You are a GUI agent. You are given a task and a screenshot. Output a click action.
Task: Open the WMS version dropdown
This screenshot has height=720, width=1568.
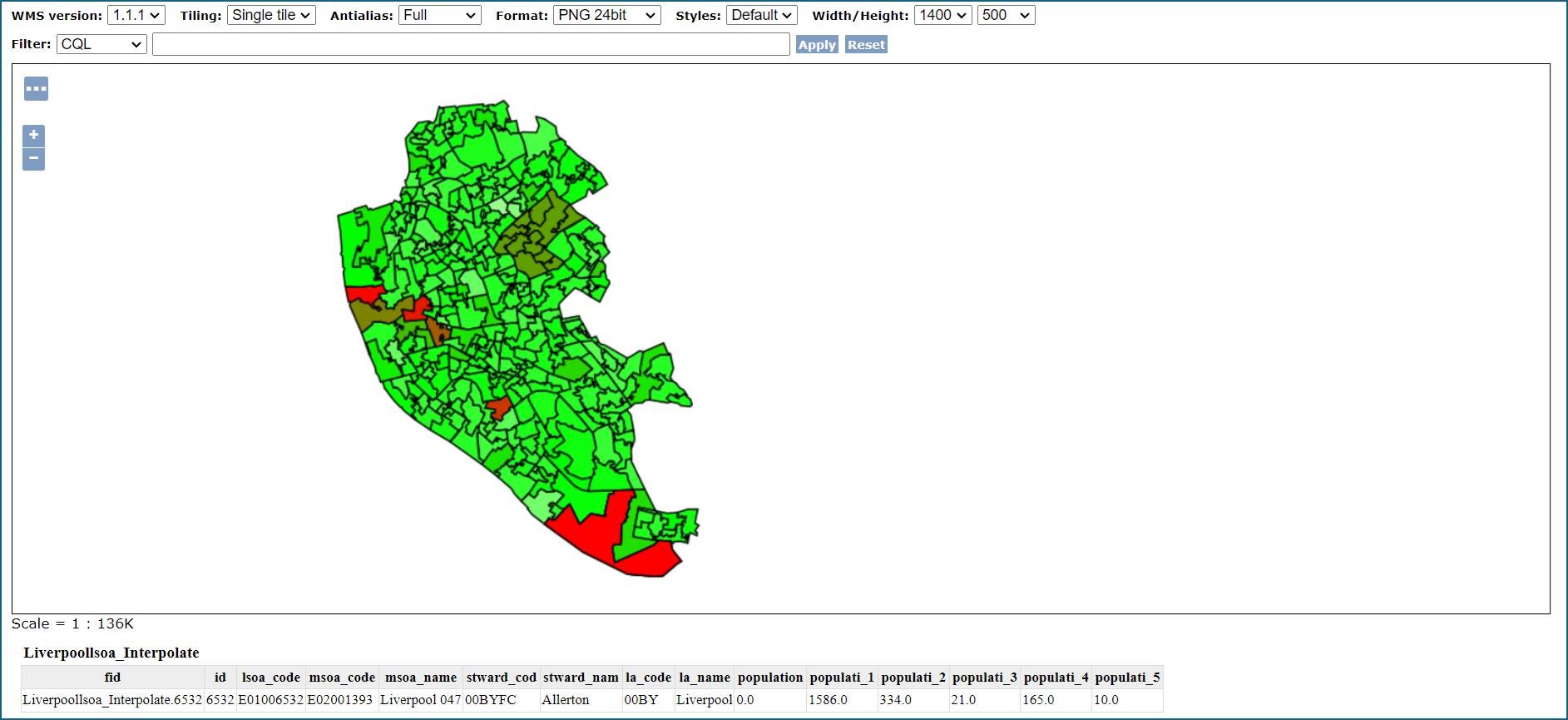(136, 15)
